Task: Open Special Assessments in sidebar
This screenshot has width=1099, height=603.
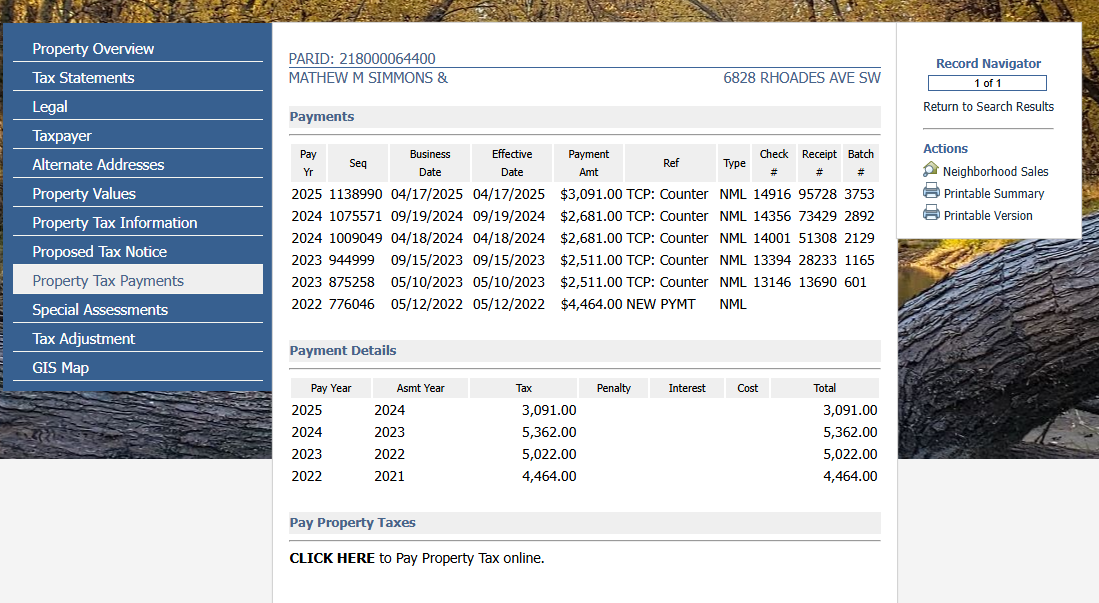Action: 100,310
